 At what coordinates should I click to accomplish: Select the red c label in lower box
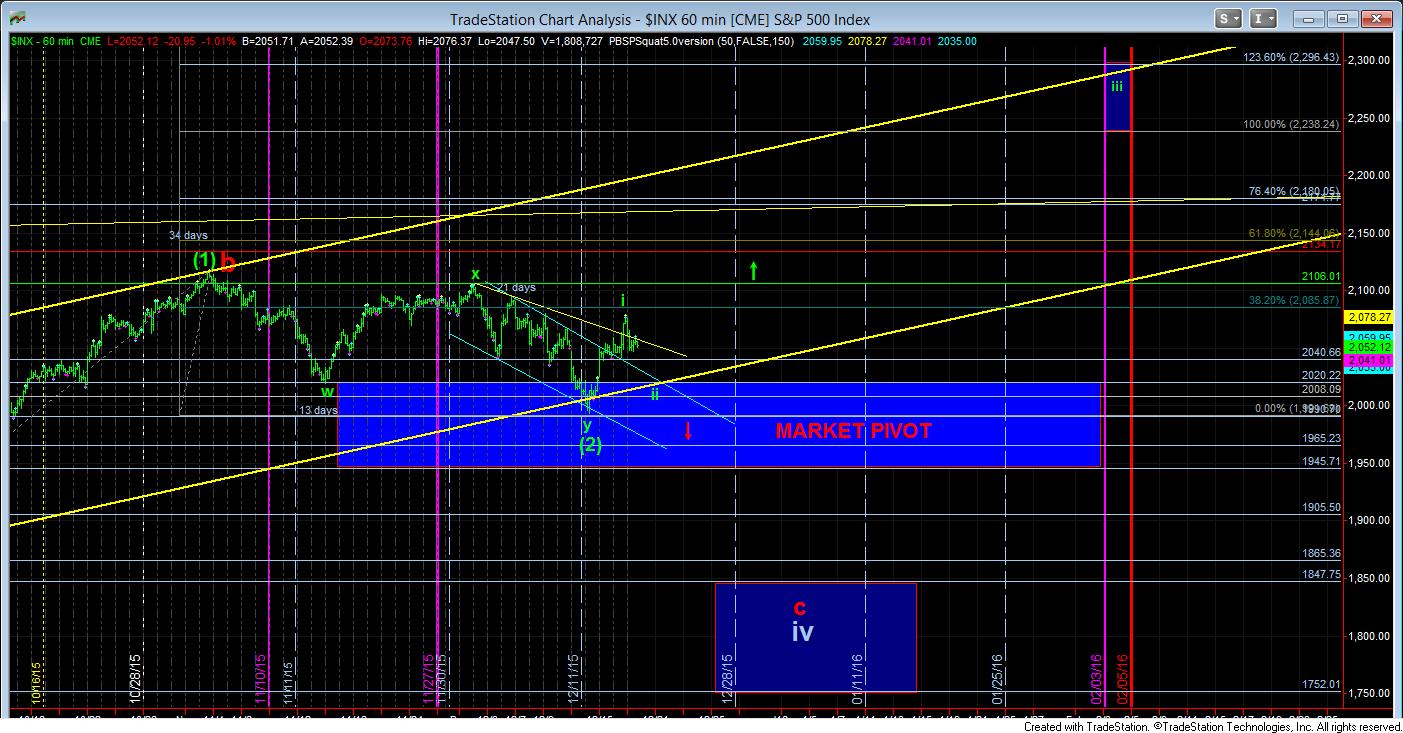coord(800,607)
